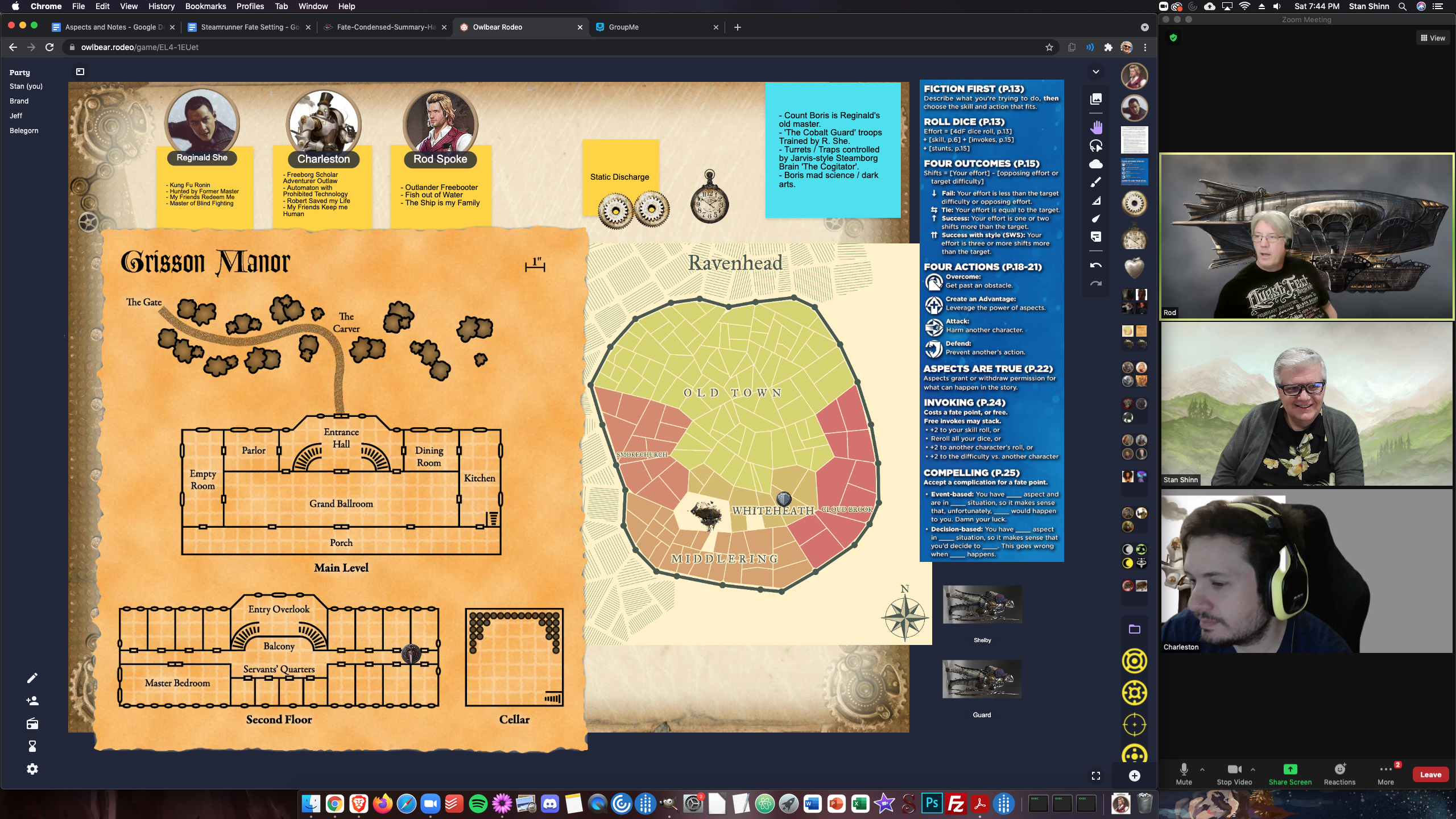Click the red Leave button

click(1430, 775)
